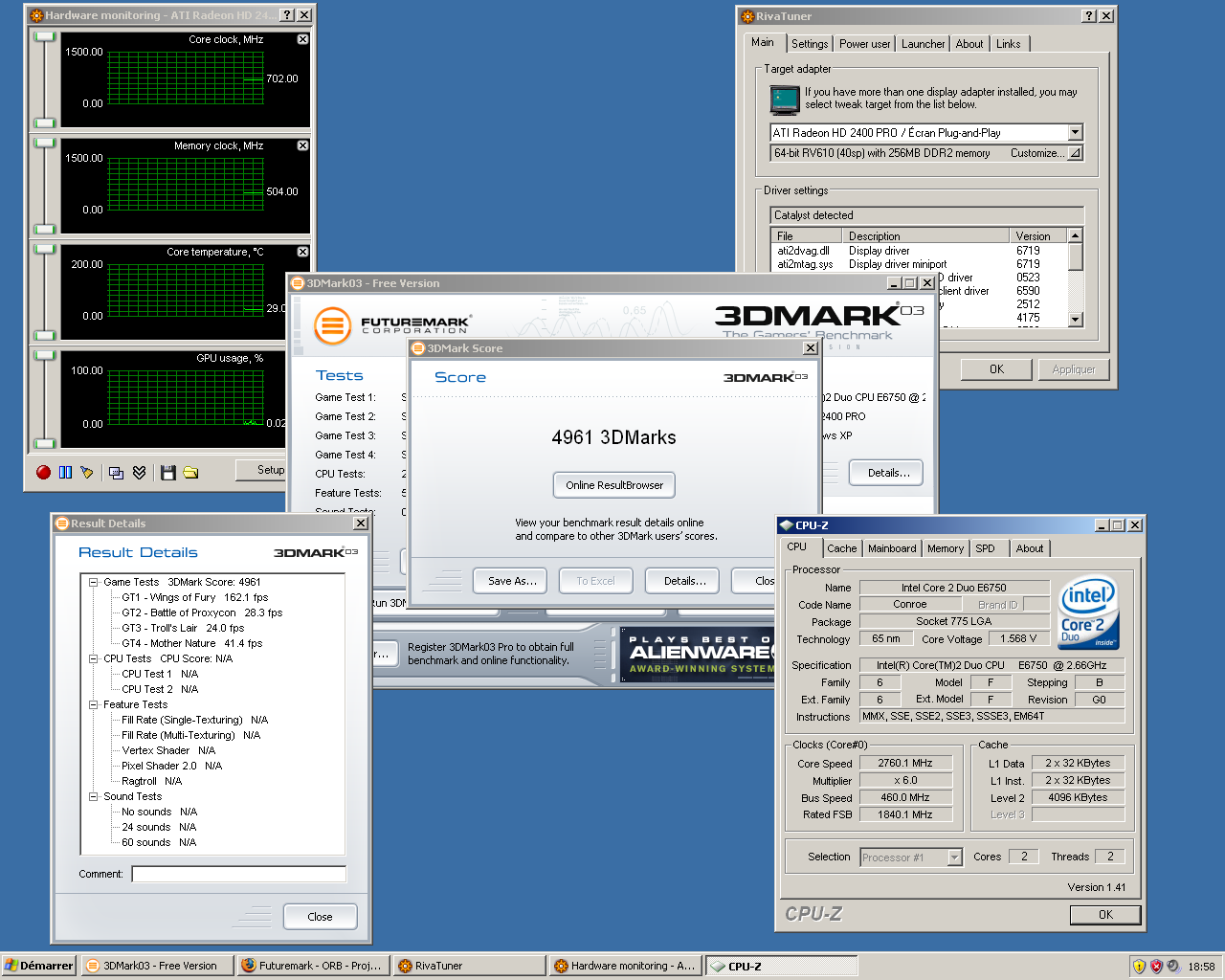Close the Core temperature graph with its X
This screenshot has height=980, width=1225.
pos(302,252)
